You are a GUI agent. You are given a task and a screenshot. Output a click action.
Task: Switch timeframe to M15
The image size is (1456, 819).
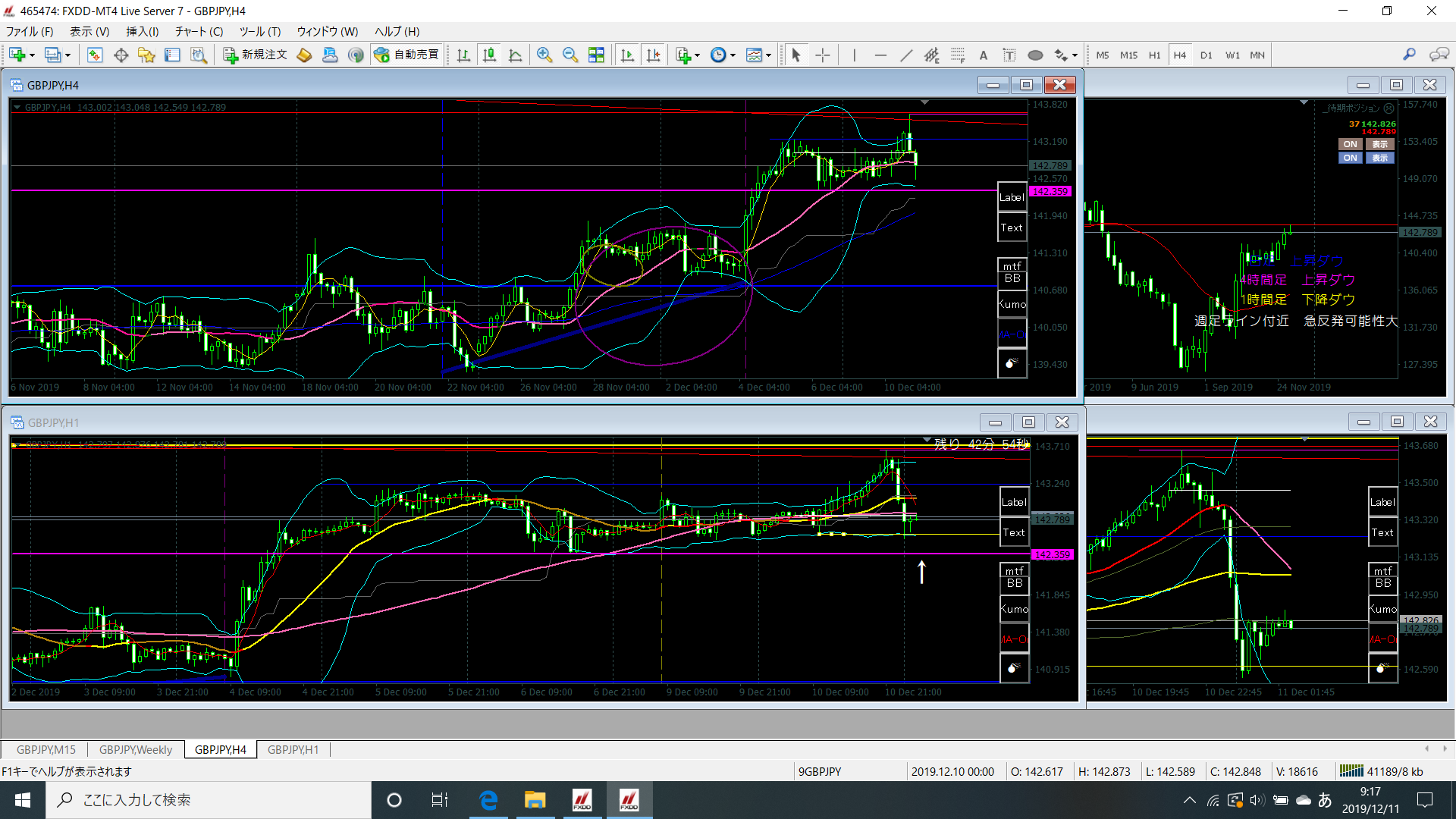tap(1128, 55)
